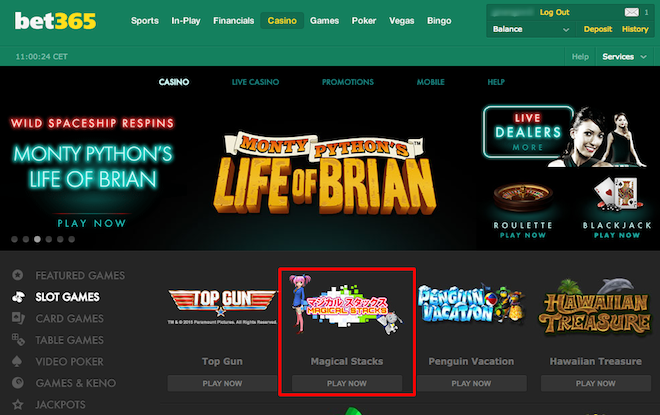
Task: Select the Featured Games star icon
Action: pyautogui.click(x=18, y=275)
